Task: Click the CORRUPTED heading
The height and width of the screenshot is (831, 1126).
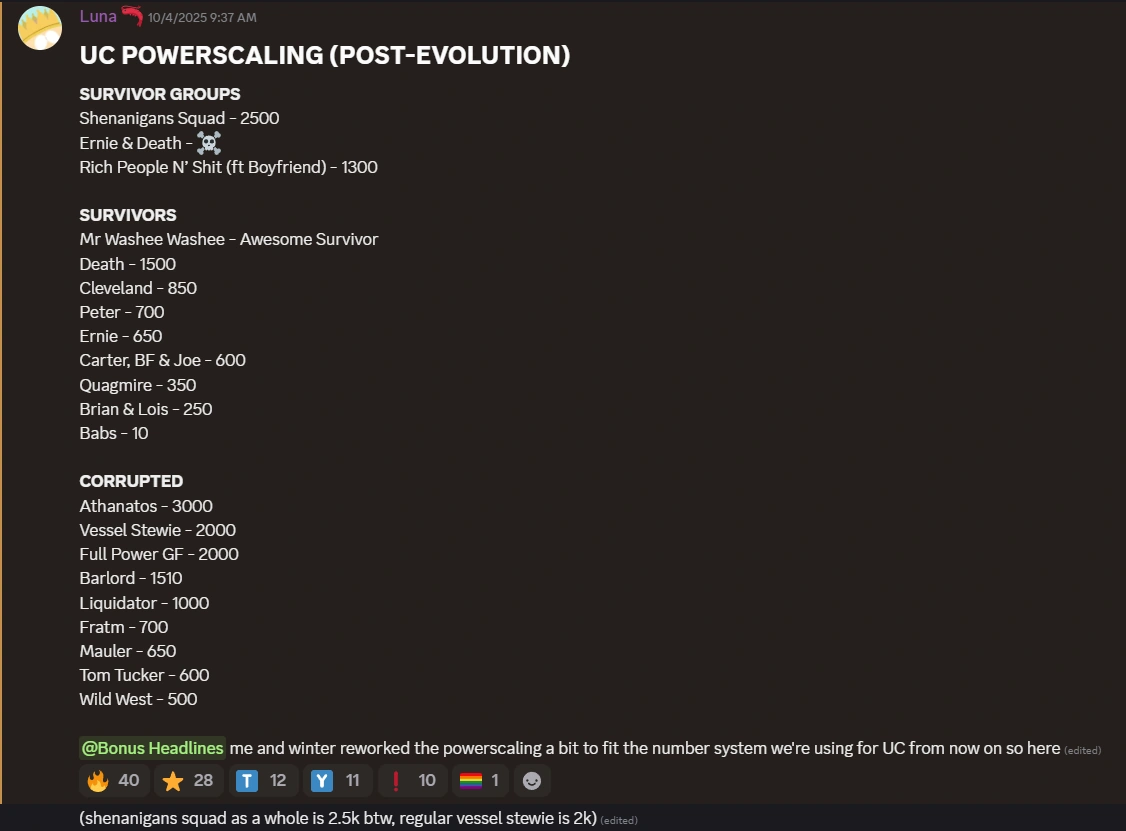Action: tap(131, 481)
